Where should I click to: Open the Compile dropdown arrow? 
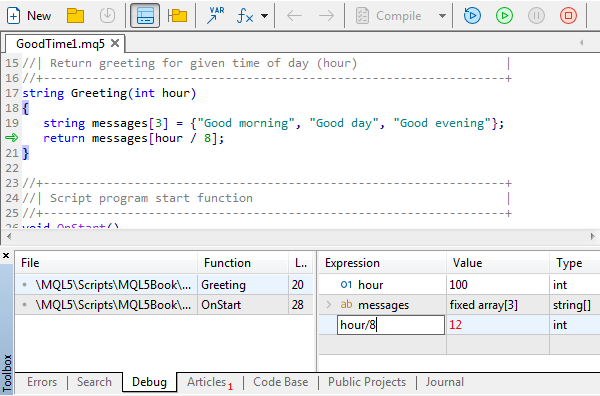tap(442, 16)
